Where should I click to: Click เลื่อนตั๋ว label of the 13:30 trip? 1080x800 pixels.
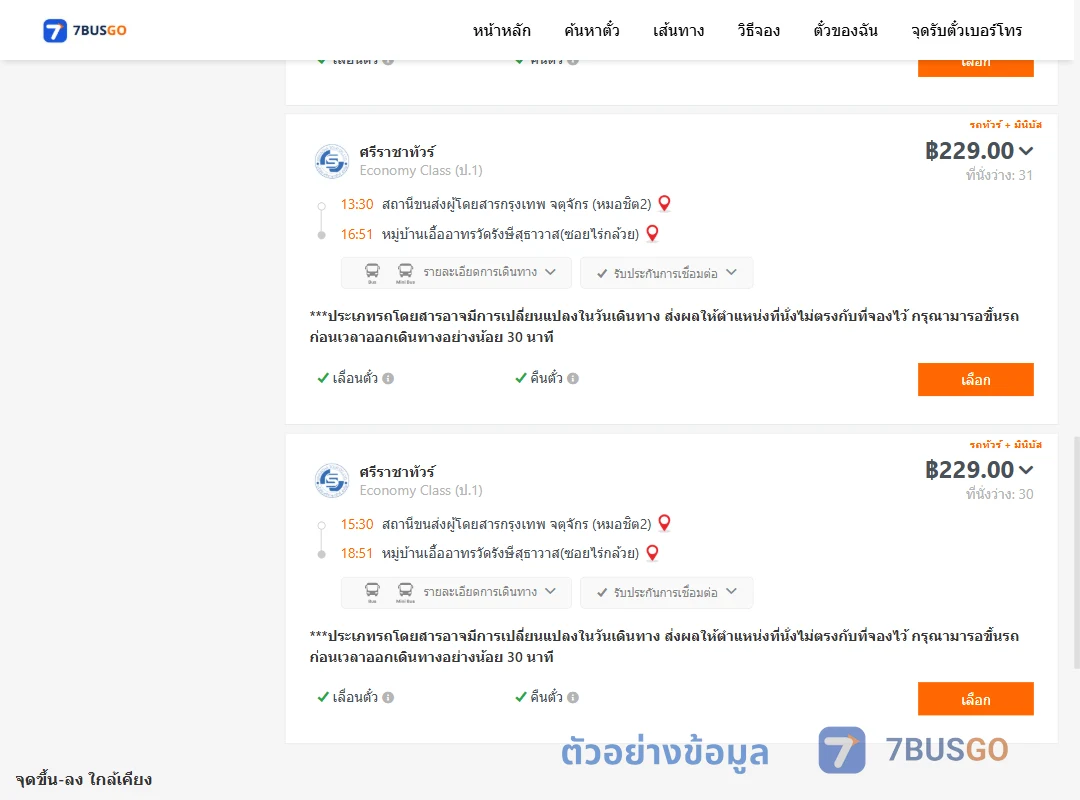tap(355, 378)
